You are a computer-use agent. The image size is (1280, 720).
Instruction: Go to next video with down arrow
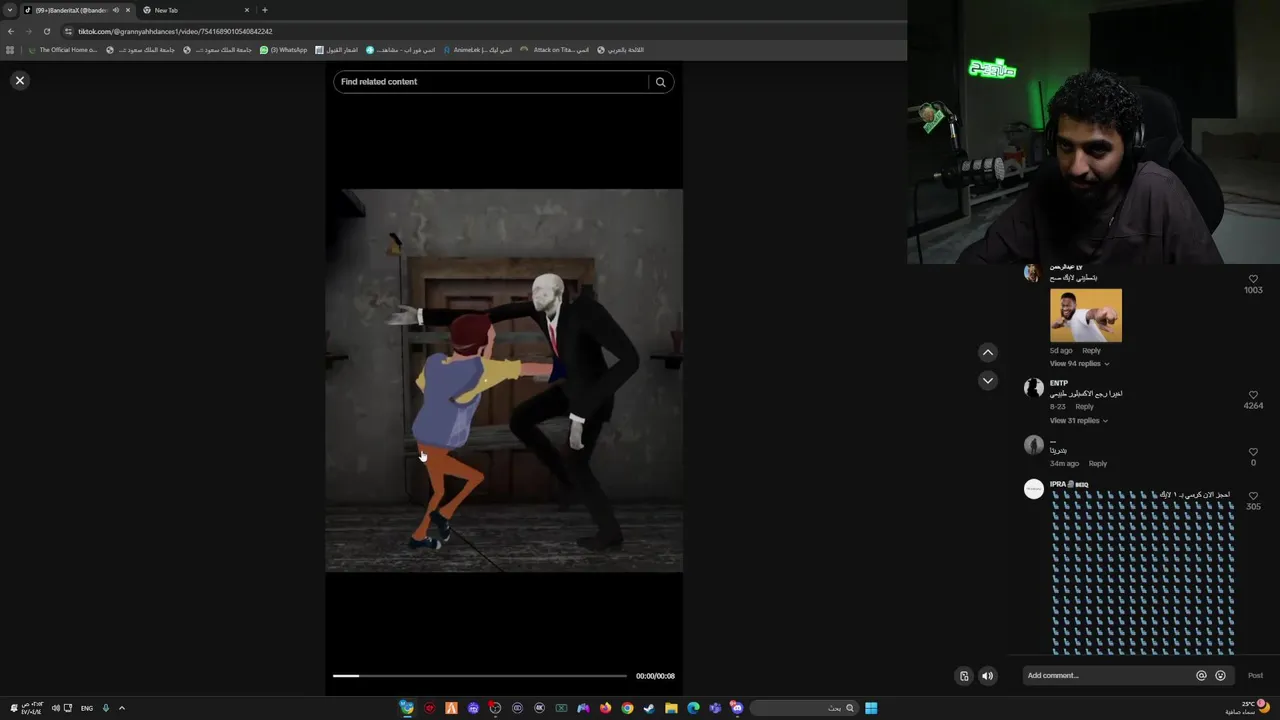pyautogui.click(x=987, y=381)
